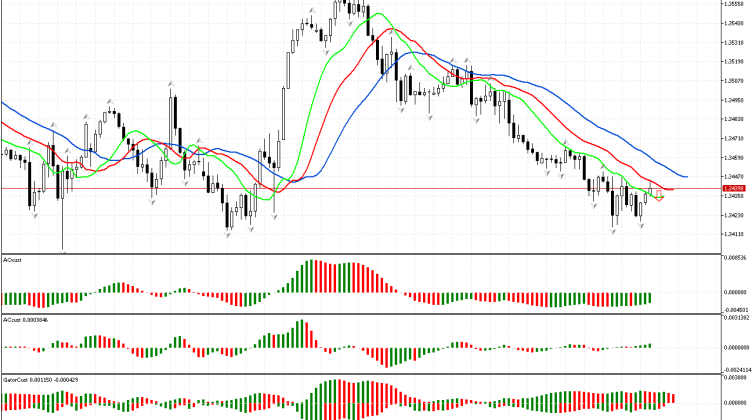
Task: Click the ACcust 0.0003846 indicator label
Action: point(26,320)
